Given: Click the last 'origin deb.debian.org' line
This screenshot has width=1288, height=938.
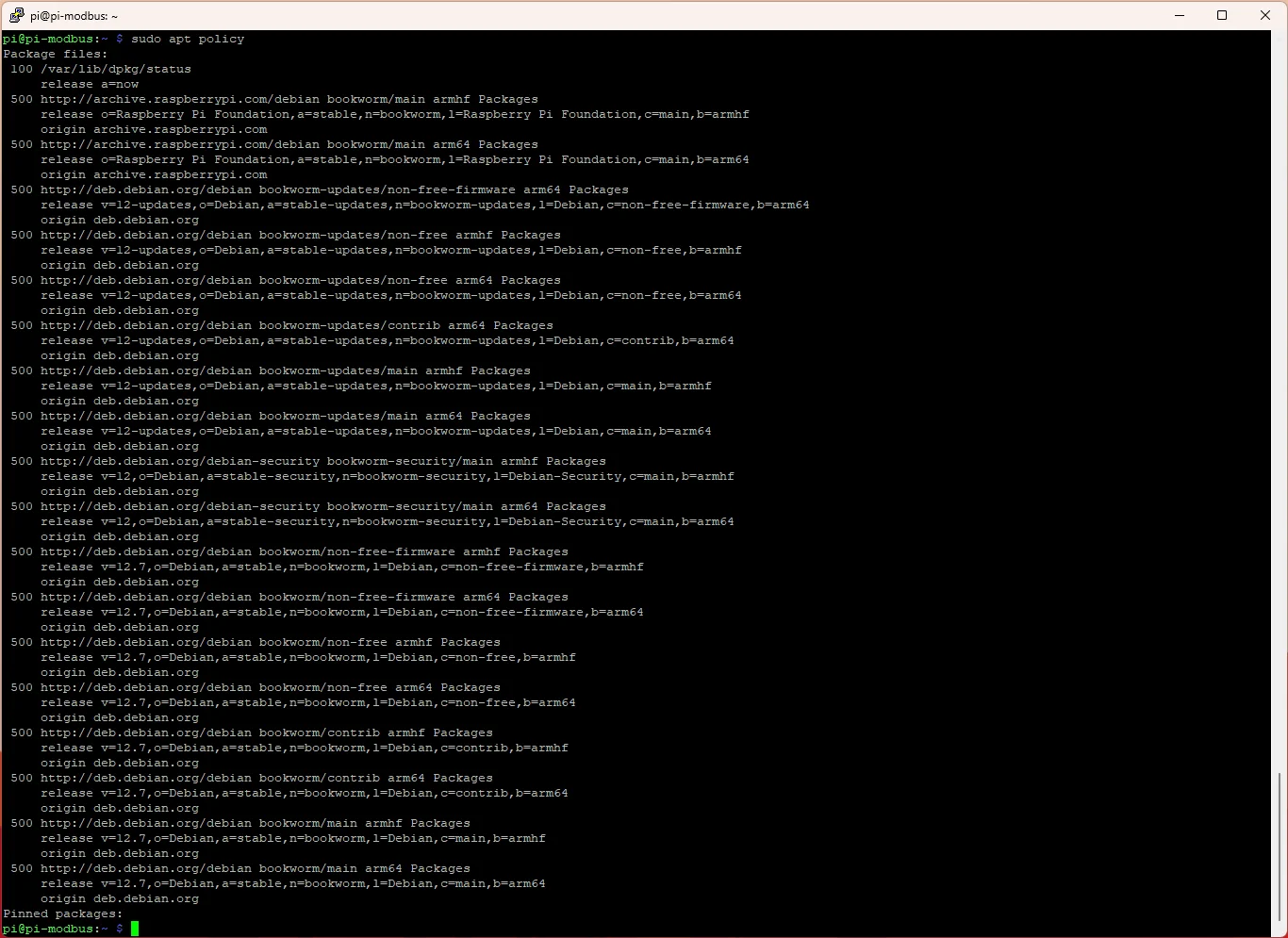Looking at the screenshot, I should tap(120, 898).
